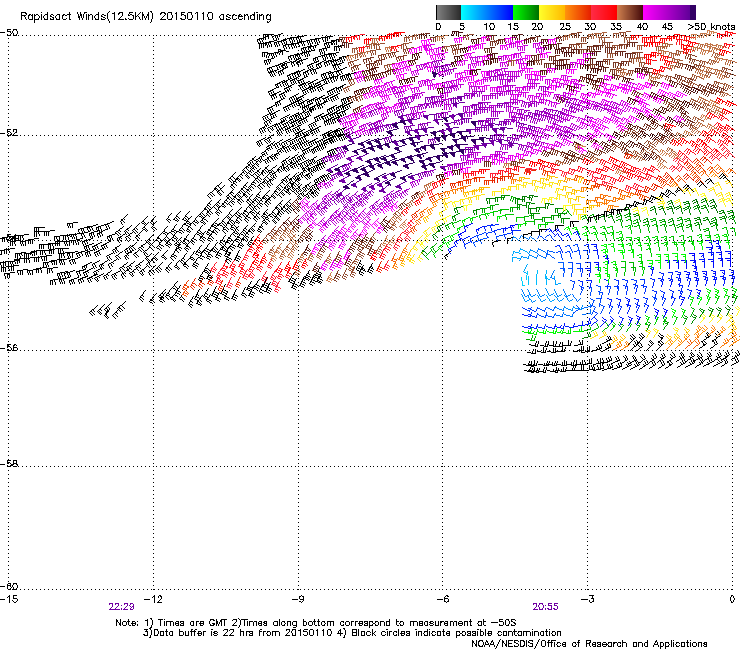
Task: Click the 'Data buffer is 22 hrs' note line
Action: 352,633
